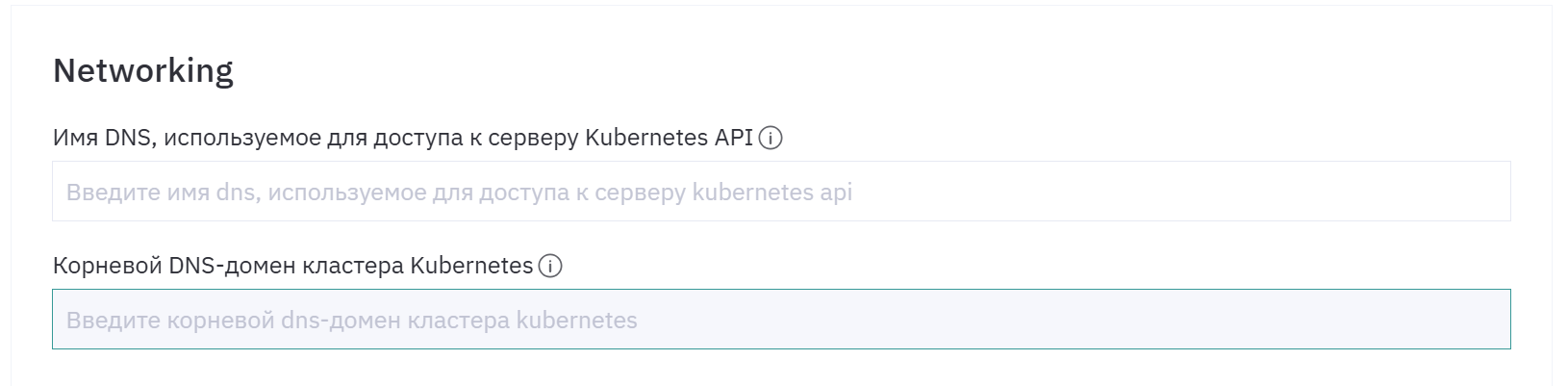1568x386 pixels.
Task: Place cursor in the API DNS name box
Action: (781, 192)
